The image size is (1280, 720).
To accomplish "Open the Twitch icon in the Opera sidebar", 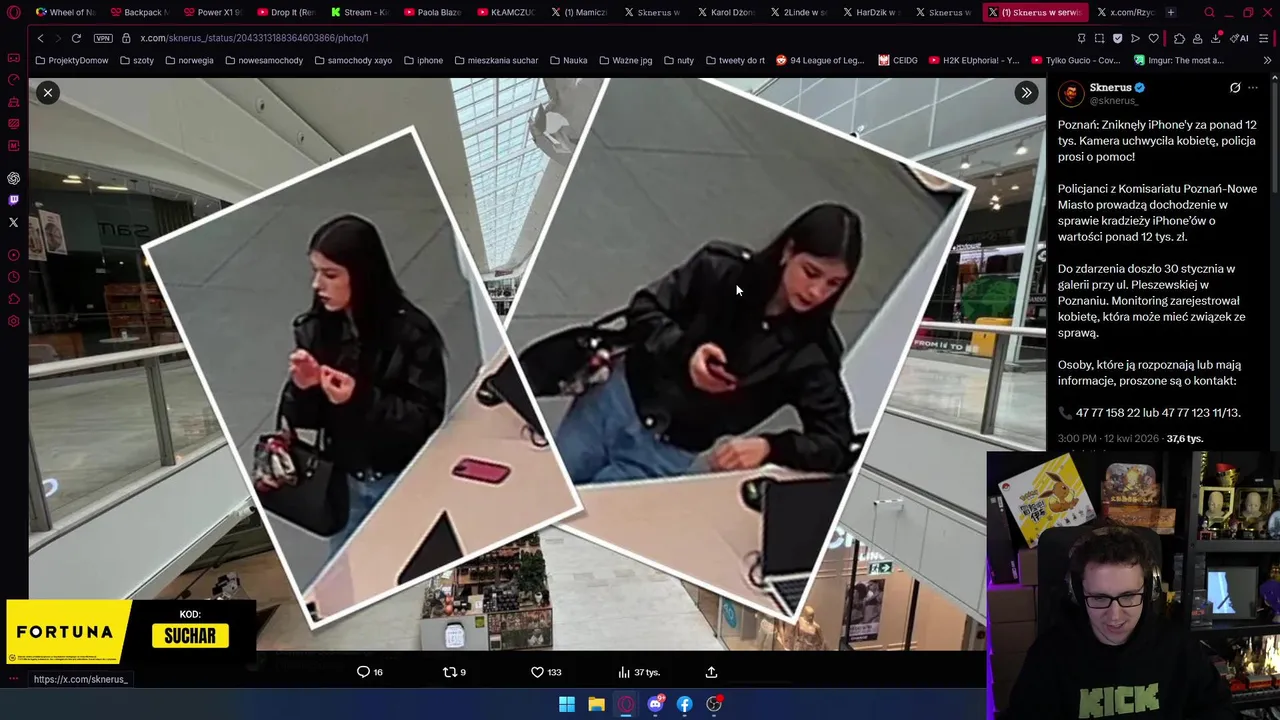I will point(13,200).
